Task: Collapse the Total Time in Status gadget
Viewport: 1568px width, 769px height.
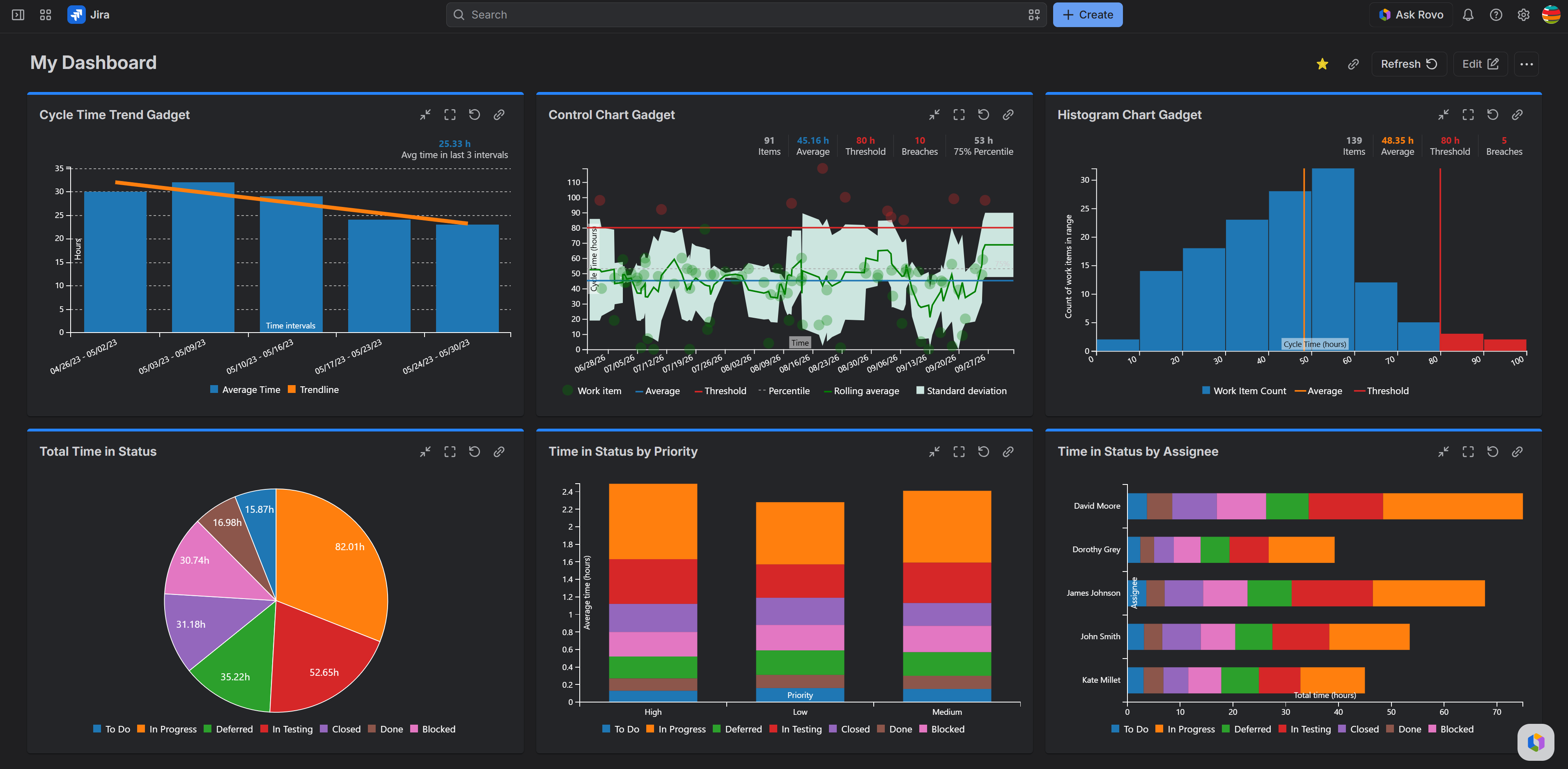Action: [425, 451]
